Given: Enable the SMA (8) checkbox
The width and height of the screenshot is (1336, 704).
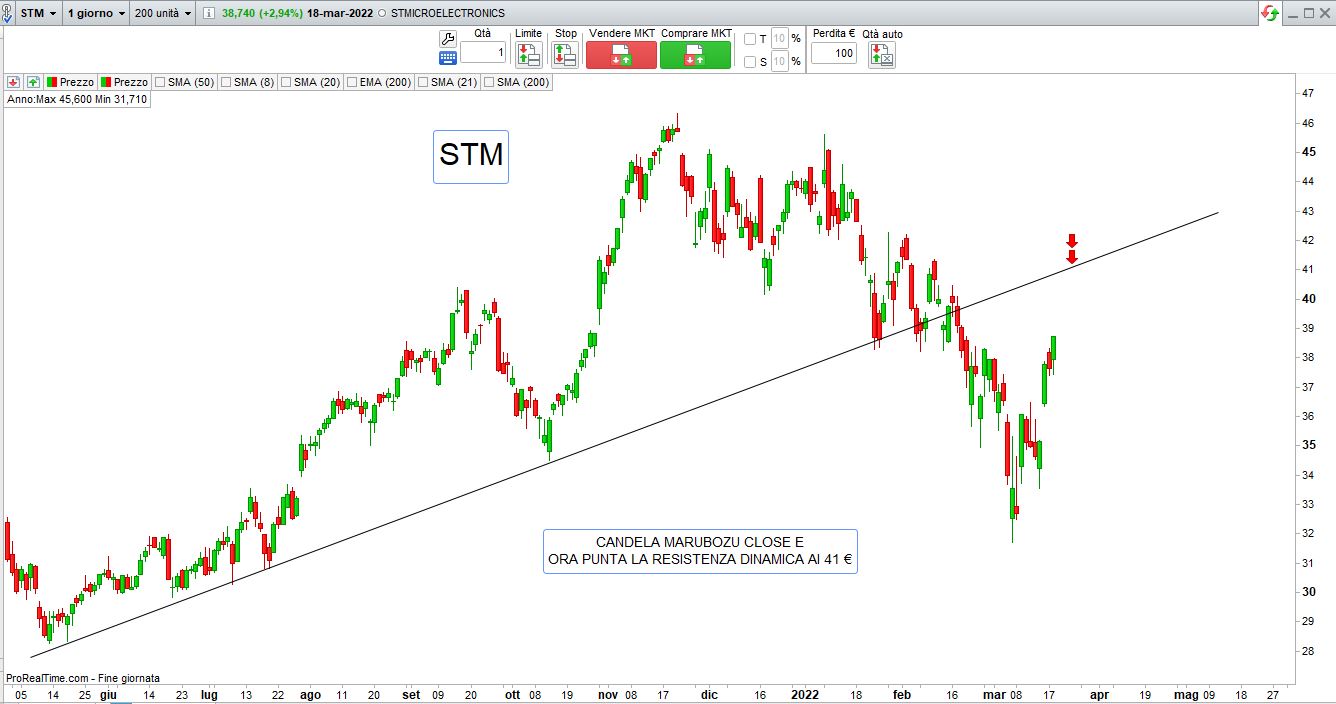Looking at the screenshot, I should (x=226, y=82).
